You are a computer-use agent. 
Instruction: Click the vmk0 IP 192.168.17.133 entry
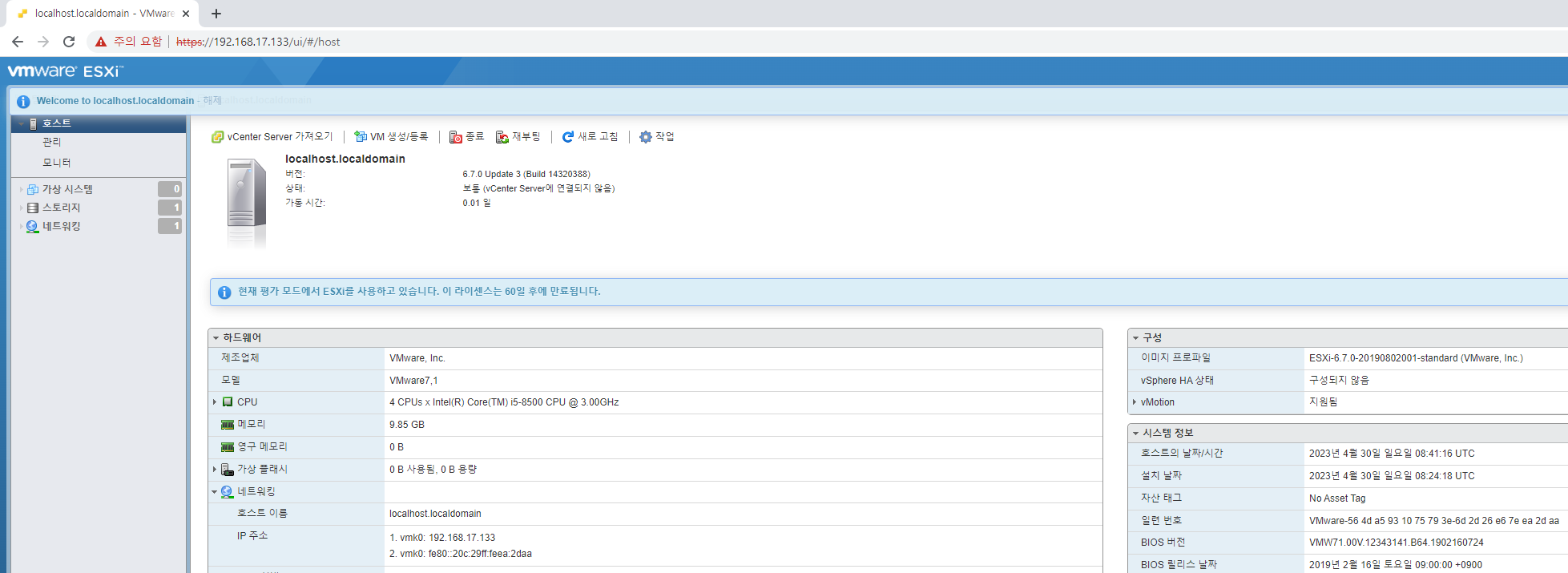pyautogui.click(x=442, y=538)
